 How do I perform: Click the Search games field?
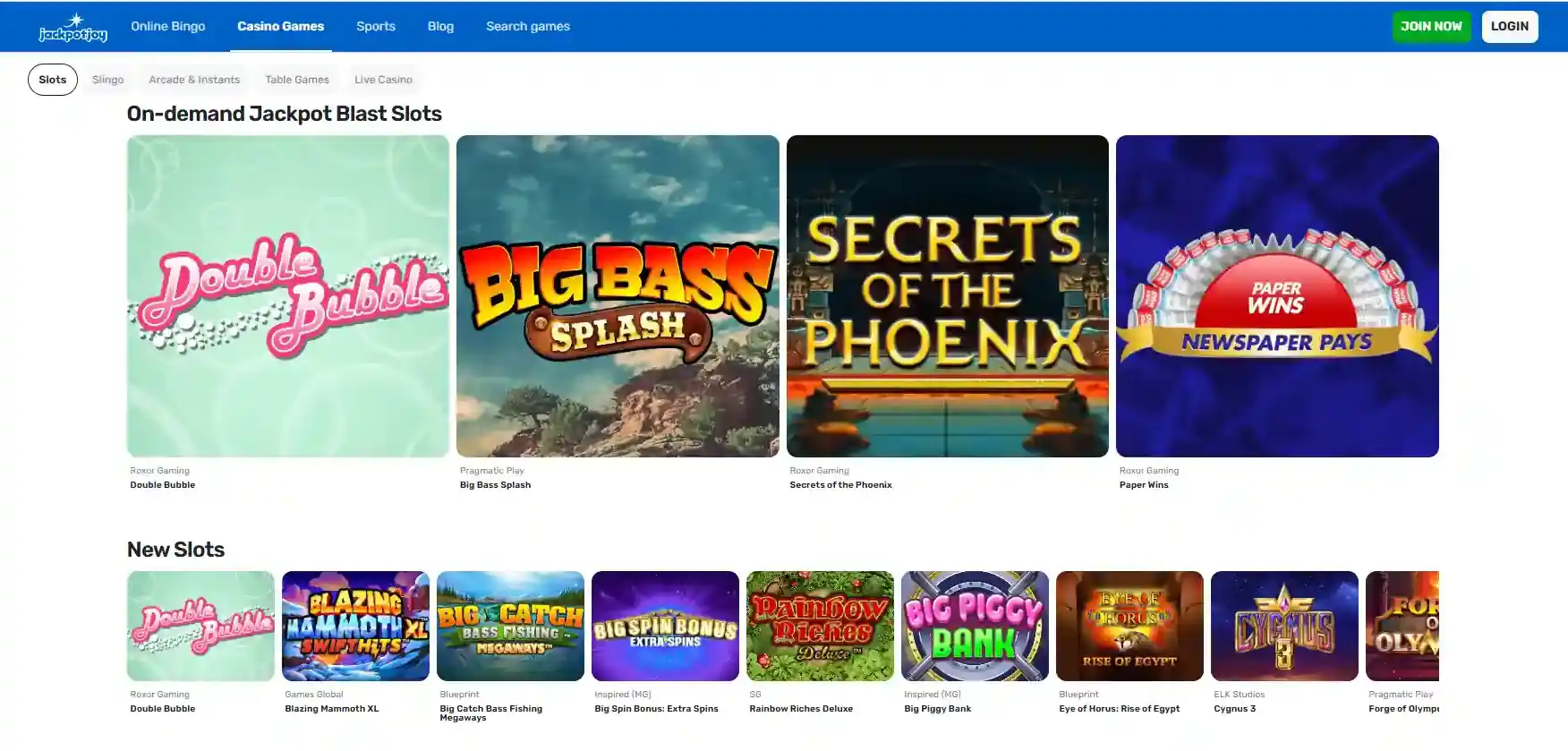(528, 26)
